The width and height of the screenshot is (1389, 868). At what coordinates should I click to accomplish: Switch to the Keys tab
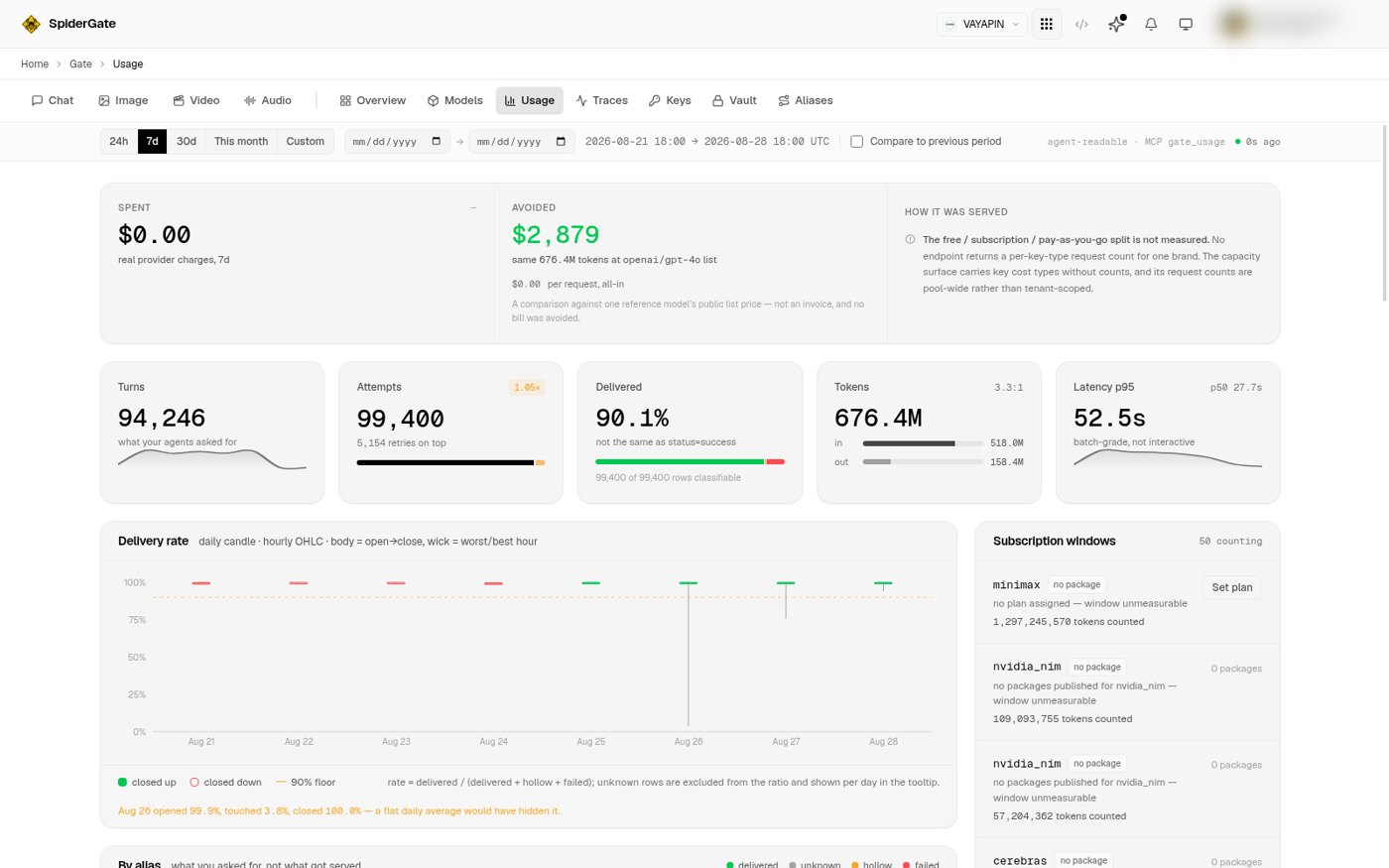[670, 100]
